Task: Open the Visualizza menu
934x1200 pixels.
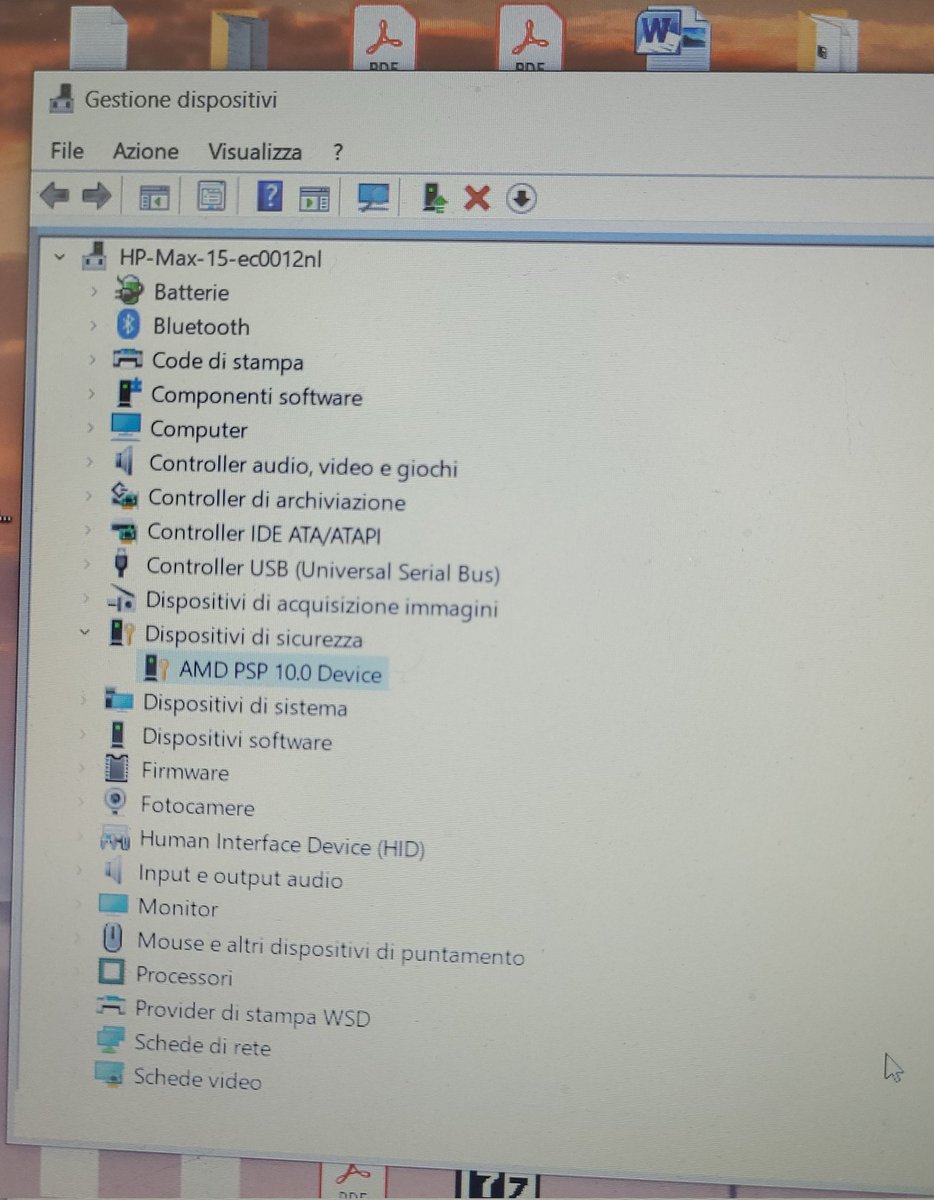Action: click(x=255, y=152)
